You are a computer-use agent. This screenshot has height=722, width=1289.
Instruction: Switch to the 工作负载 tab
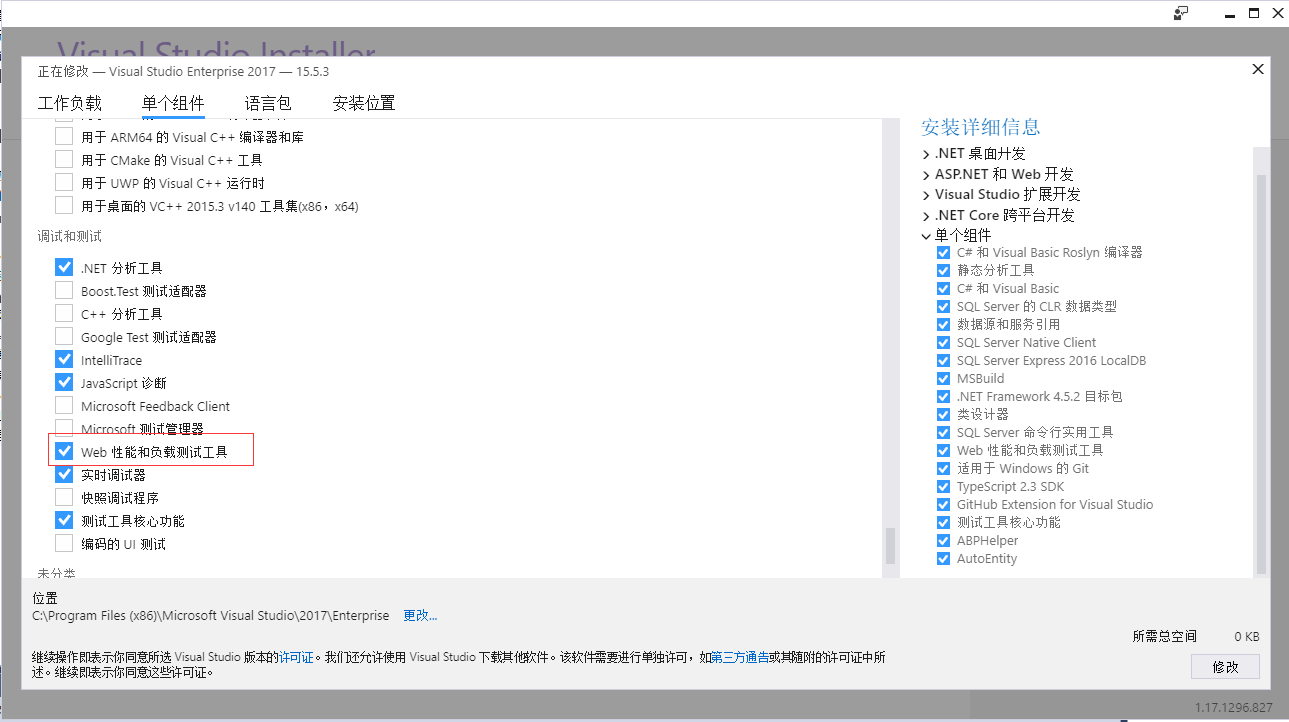[x=70, y=103]
